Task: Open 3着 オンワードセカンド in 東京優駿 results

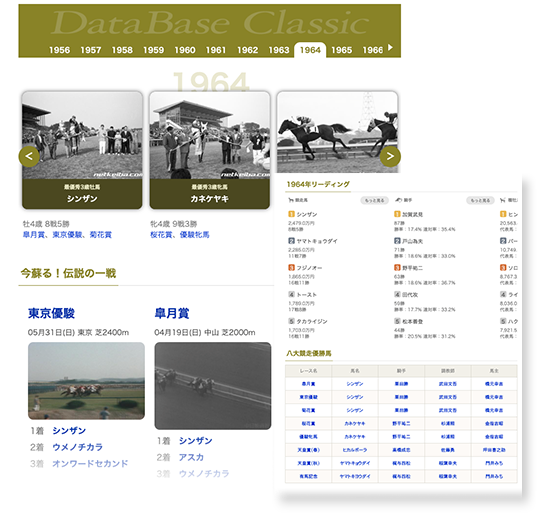Action: coord(90,464)
